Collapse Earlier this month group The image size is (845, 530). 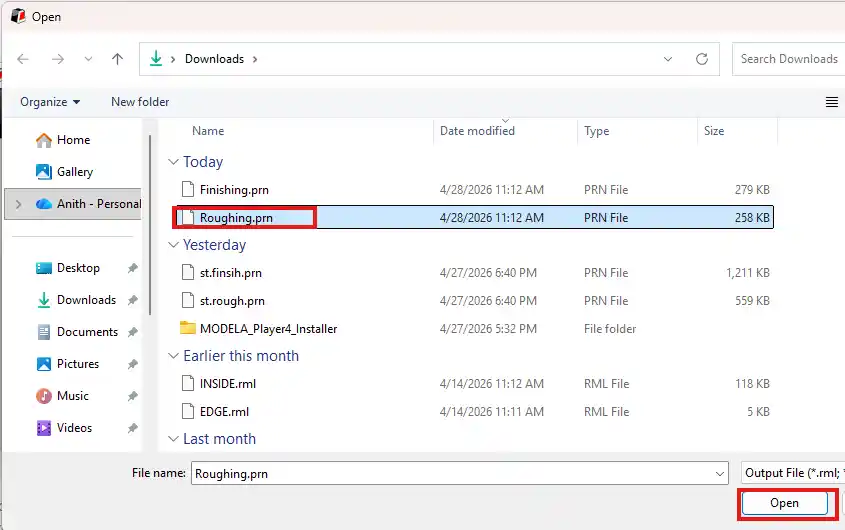click(x=173, y=356)
